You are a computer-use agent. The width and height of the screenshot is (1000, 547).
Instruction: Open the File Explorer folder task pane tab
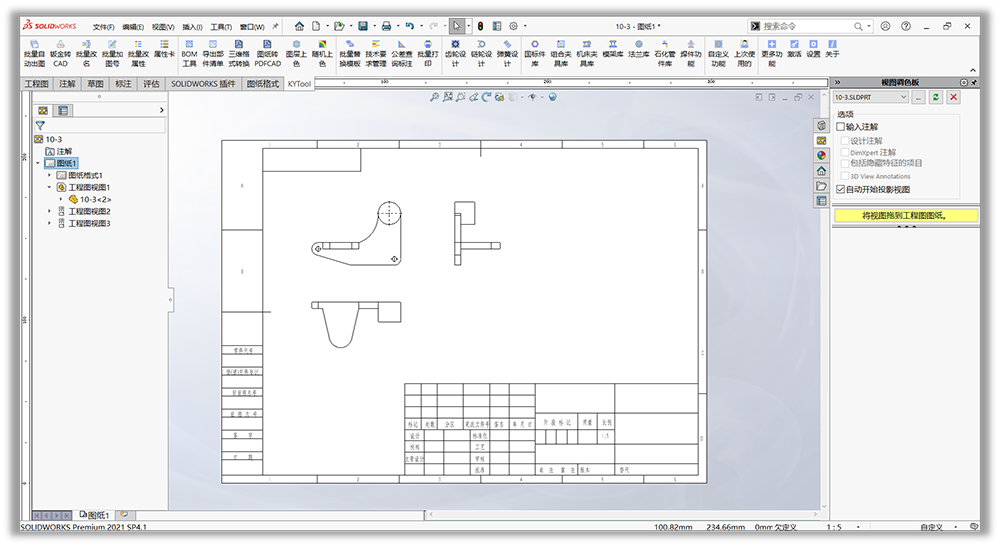(x=821, y=186)
